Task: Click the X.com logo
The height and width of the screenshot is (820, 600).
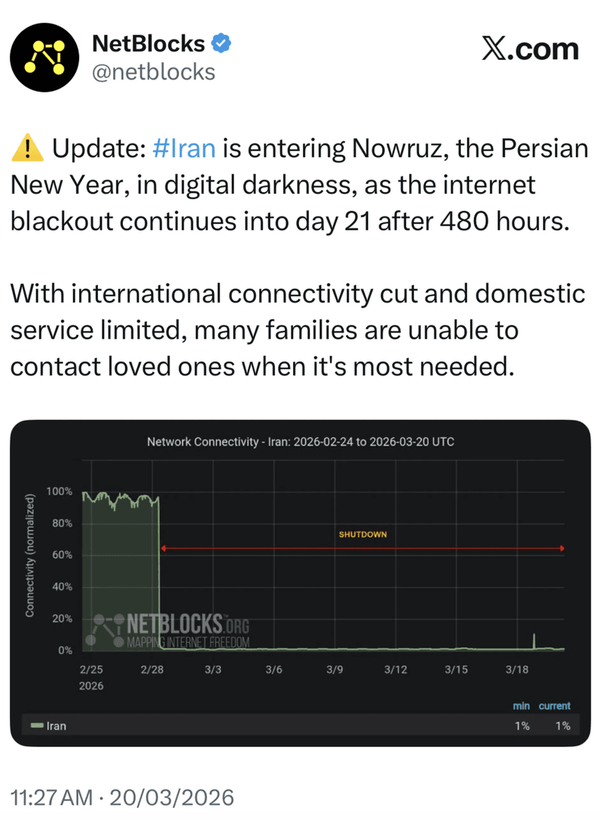Action: pos(530,48)
